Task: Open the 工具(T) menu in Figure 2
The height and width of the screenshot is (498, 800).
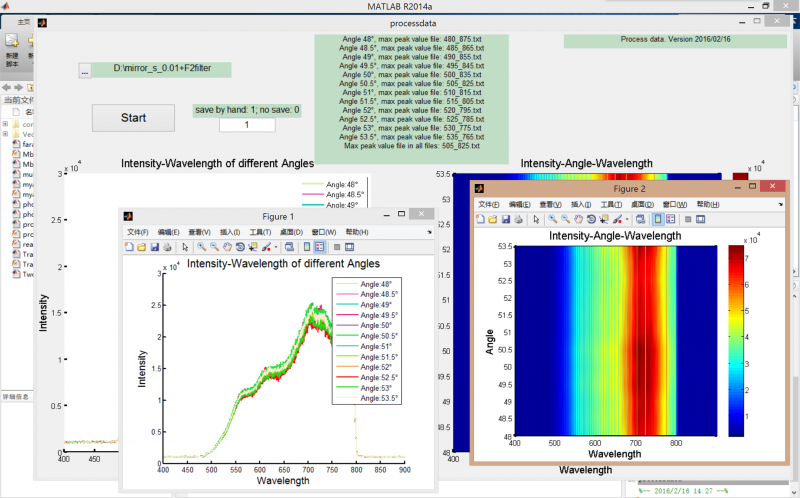Action: pos(612,203)
